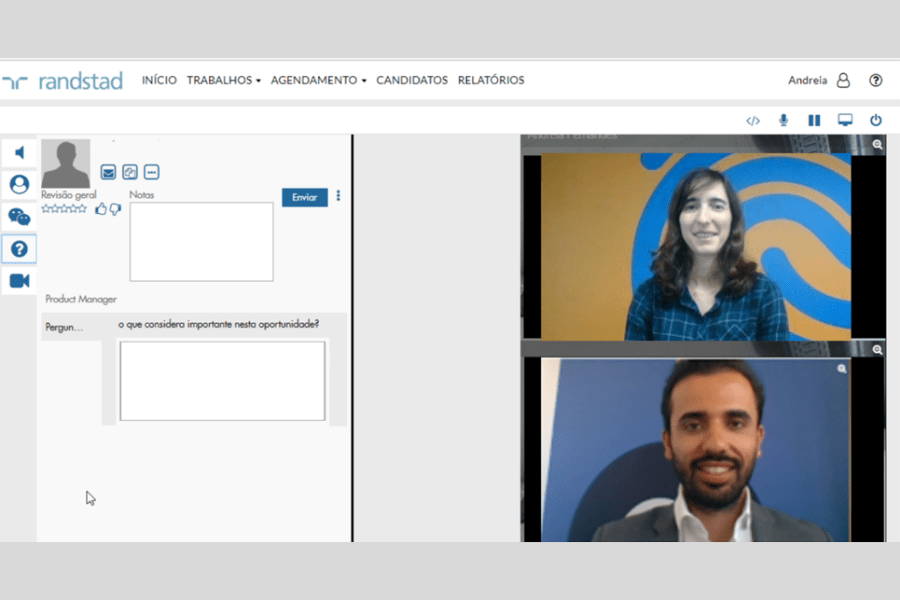Image resolution: width=900 pixels, height=600 pixels.
Task: Expand the TRABALHOS dropdown menu
Action: click(223, 81)
